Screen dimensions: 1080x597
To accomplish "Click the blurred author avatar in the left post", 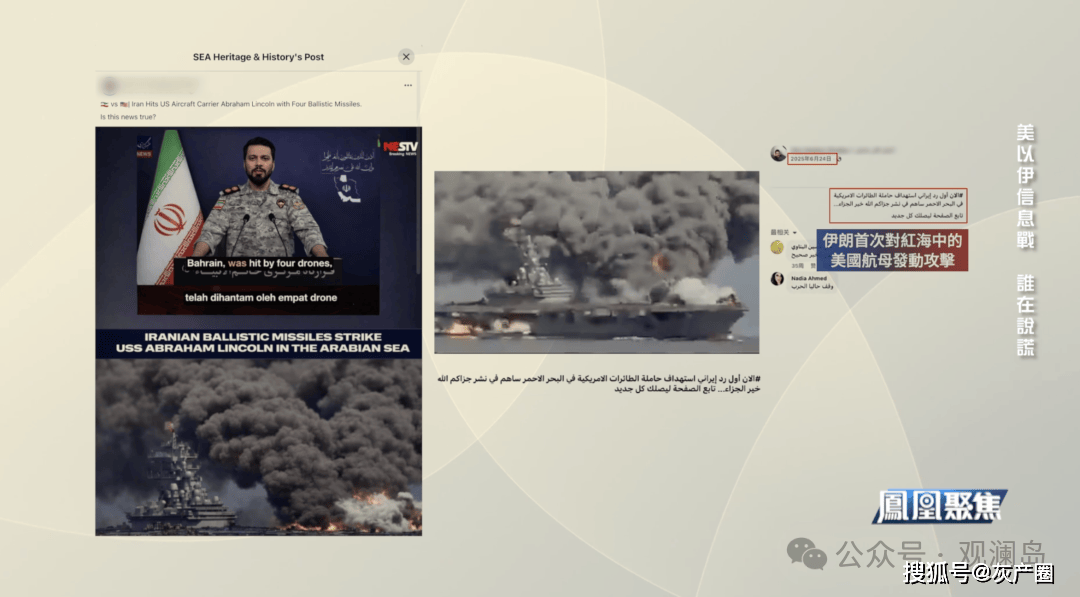I will (x=108, y=86).
